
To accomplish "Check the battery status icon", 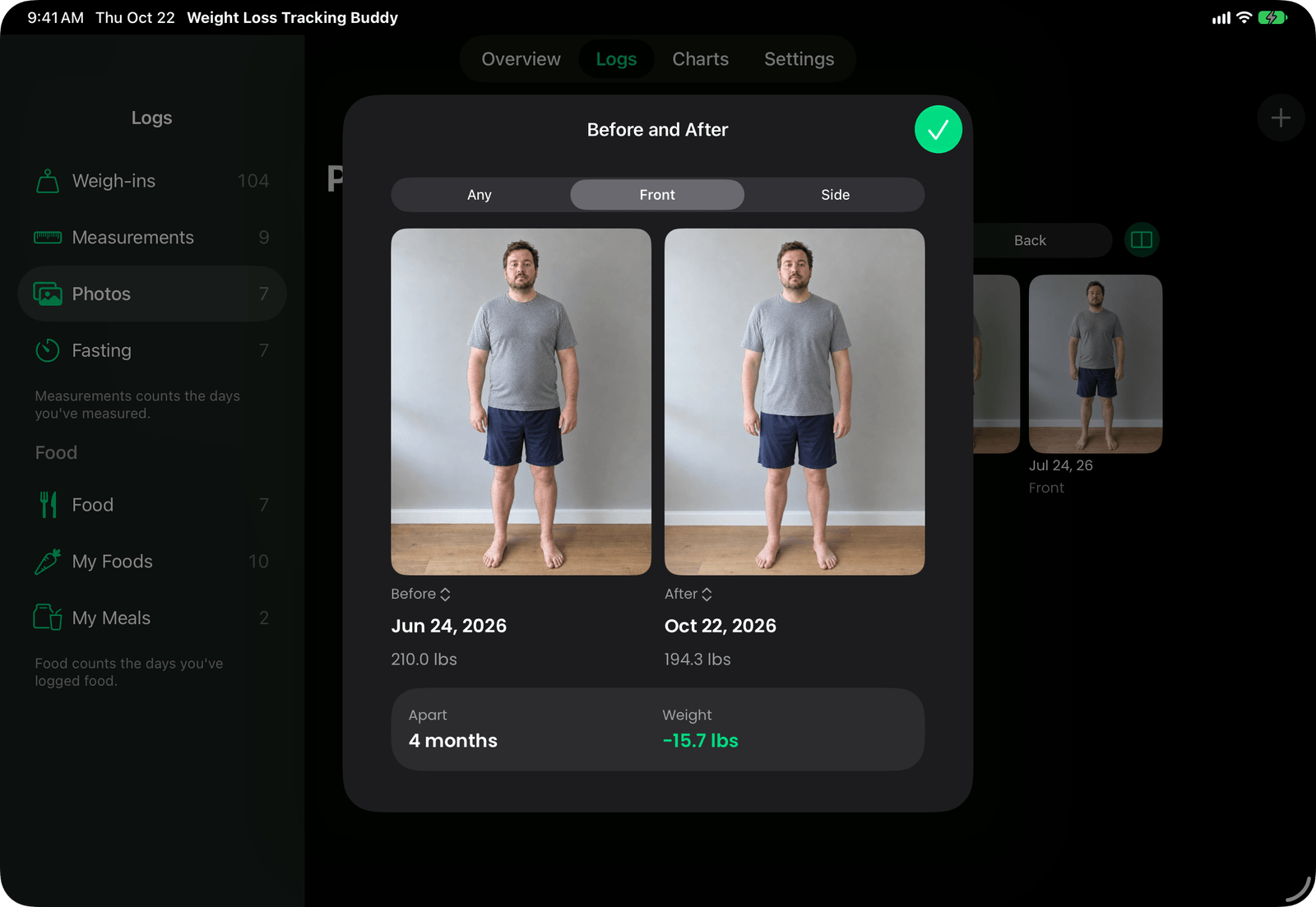I will coord(1272,17).
